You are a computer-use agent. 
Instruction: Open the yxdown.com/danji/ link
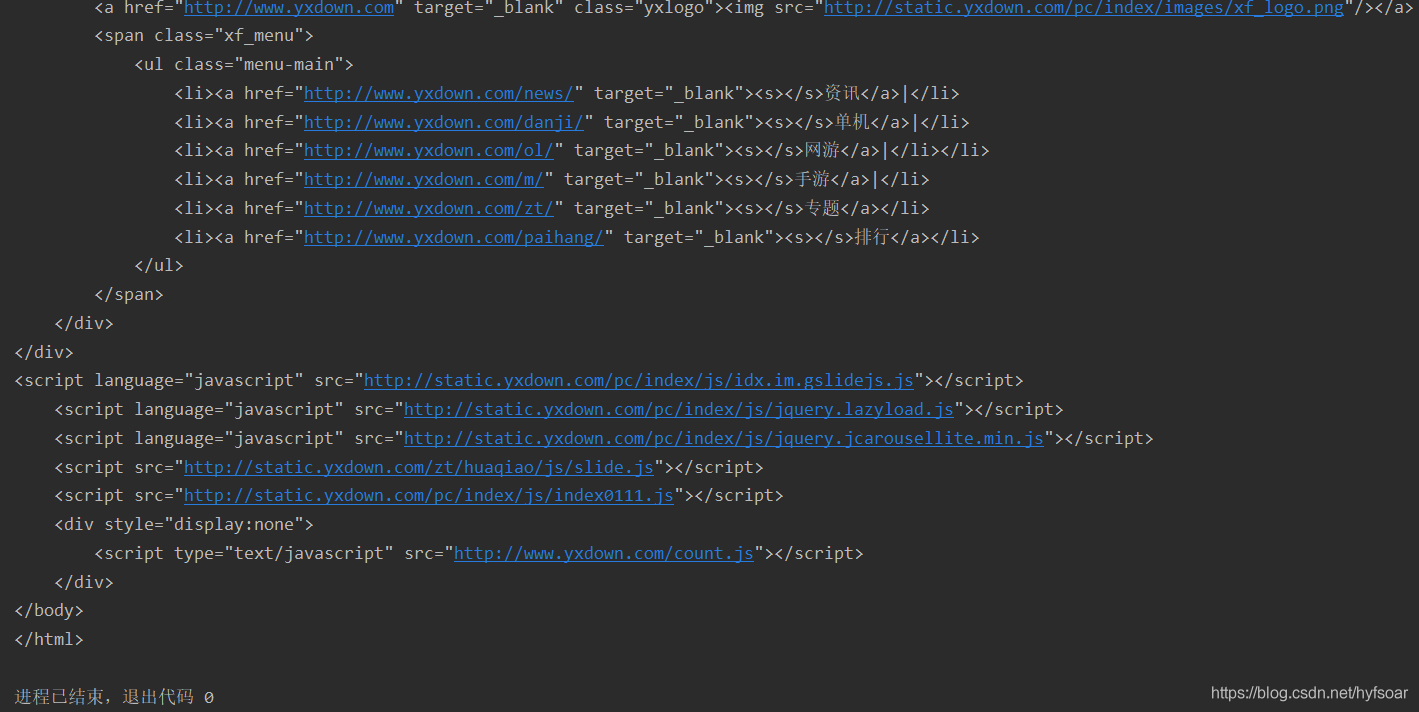click(444, 122)
